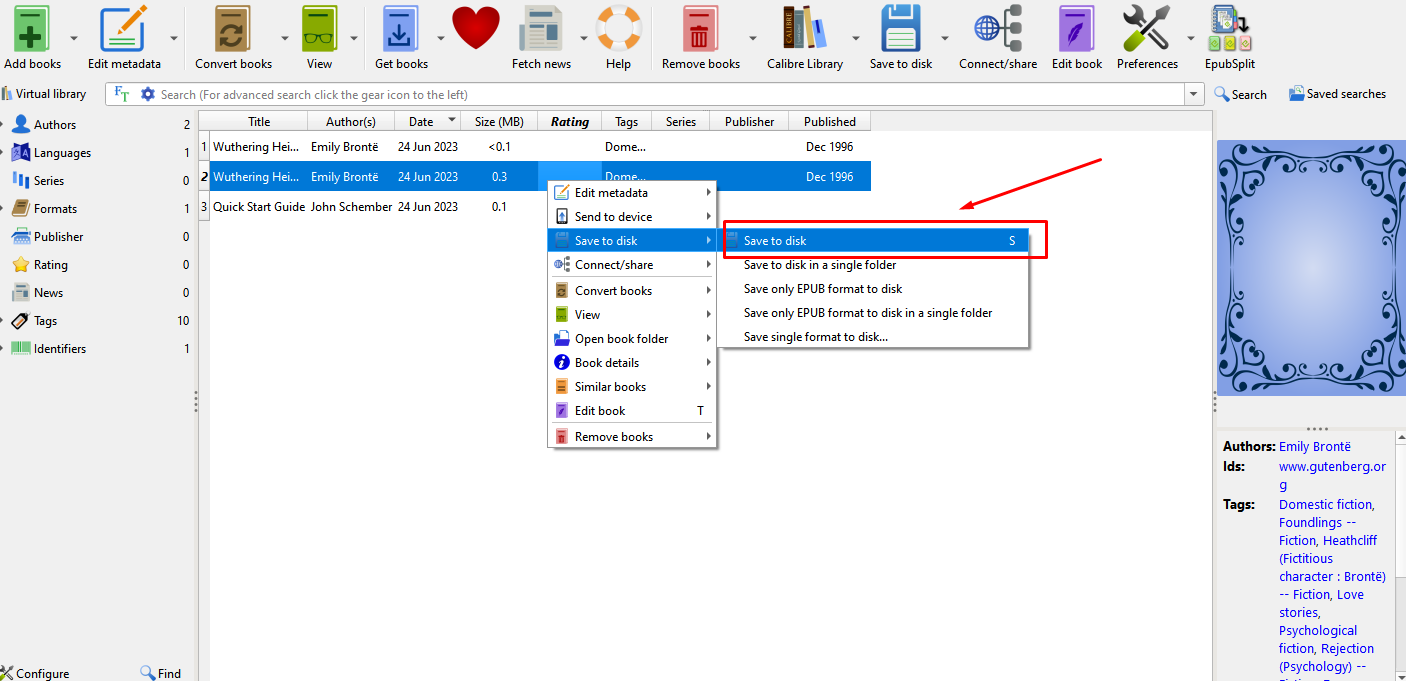Expand the Tags category in tag browser
Viewport: 1406px width, 681px height.
coord(3,321)
